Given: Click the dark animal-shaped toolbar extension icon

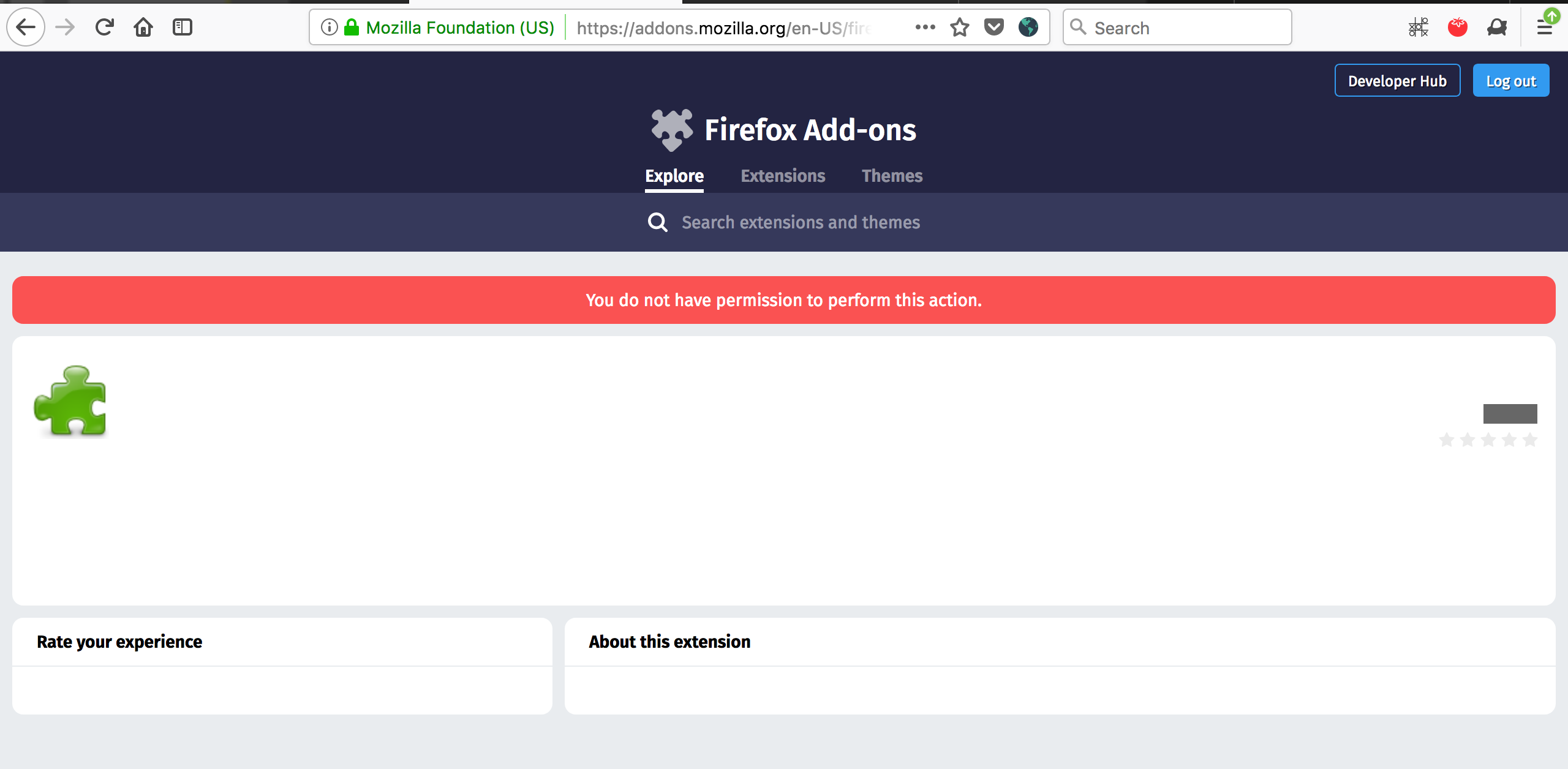Looking at the screenshot, I should pyautogui.click(x=1497, y=27).
